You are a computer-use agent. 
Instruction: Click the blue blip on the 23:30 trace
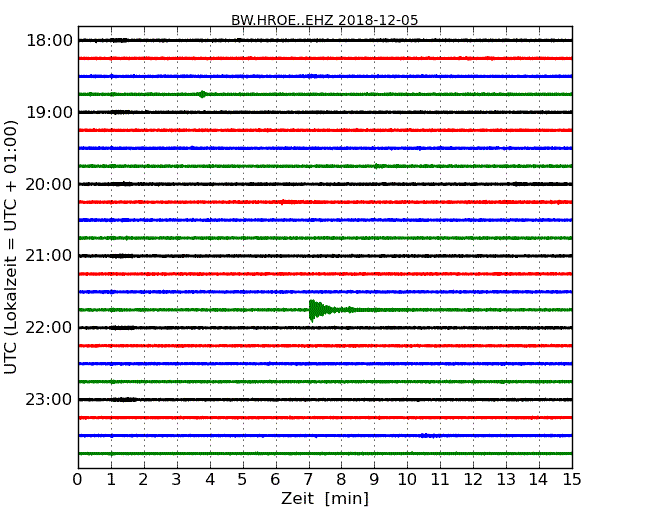pyautogui.click(x=429, y=435)
